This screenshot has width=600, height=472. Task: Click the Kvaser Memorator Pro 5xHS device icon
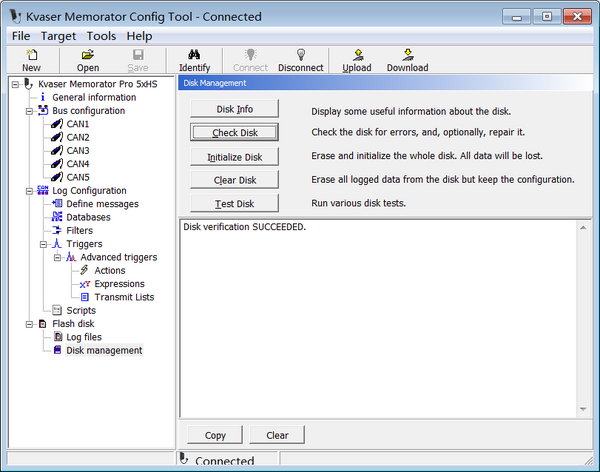(28, 84)
